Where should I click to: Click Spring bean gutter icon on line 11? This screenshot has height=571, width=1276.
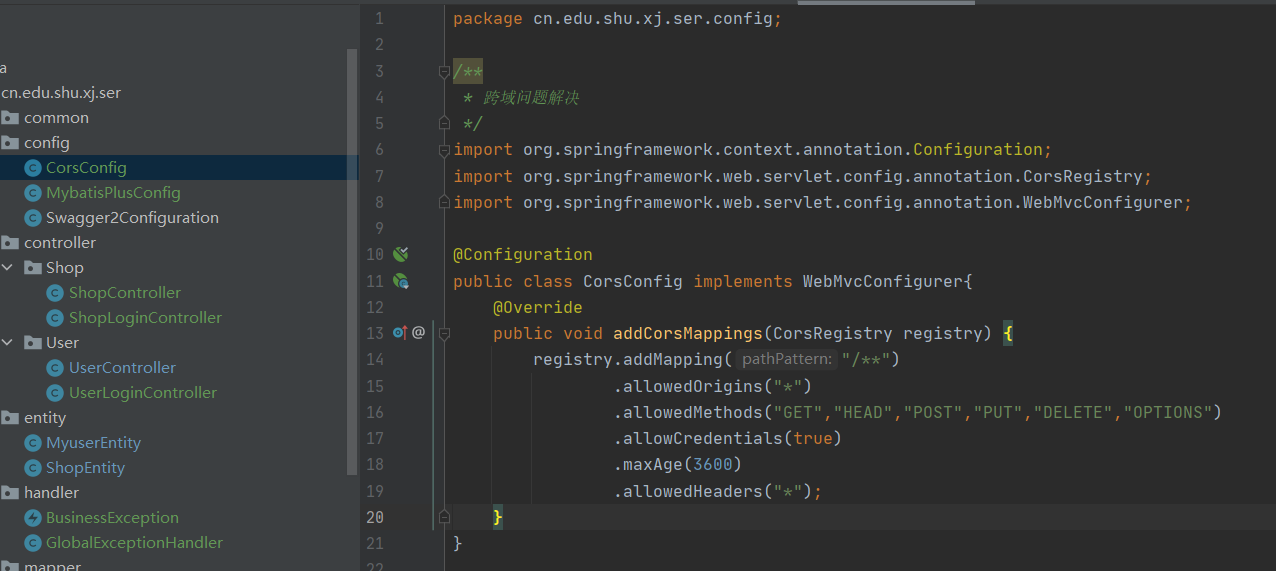coord(400,281)
